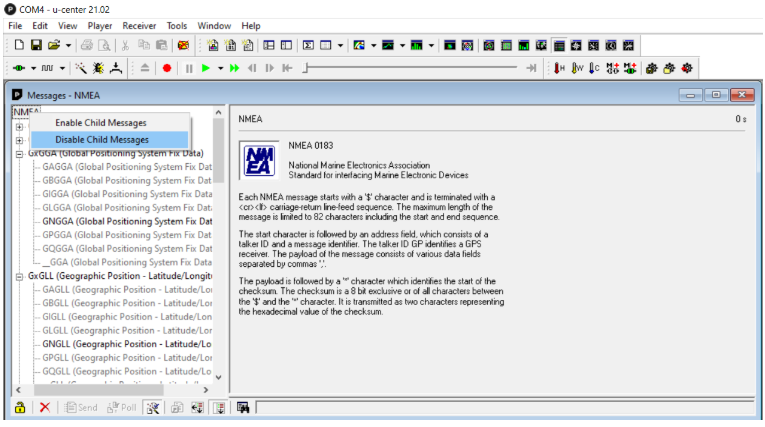Select the GNGLL tree item

(127, 344)
